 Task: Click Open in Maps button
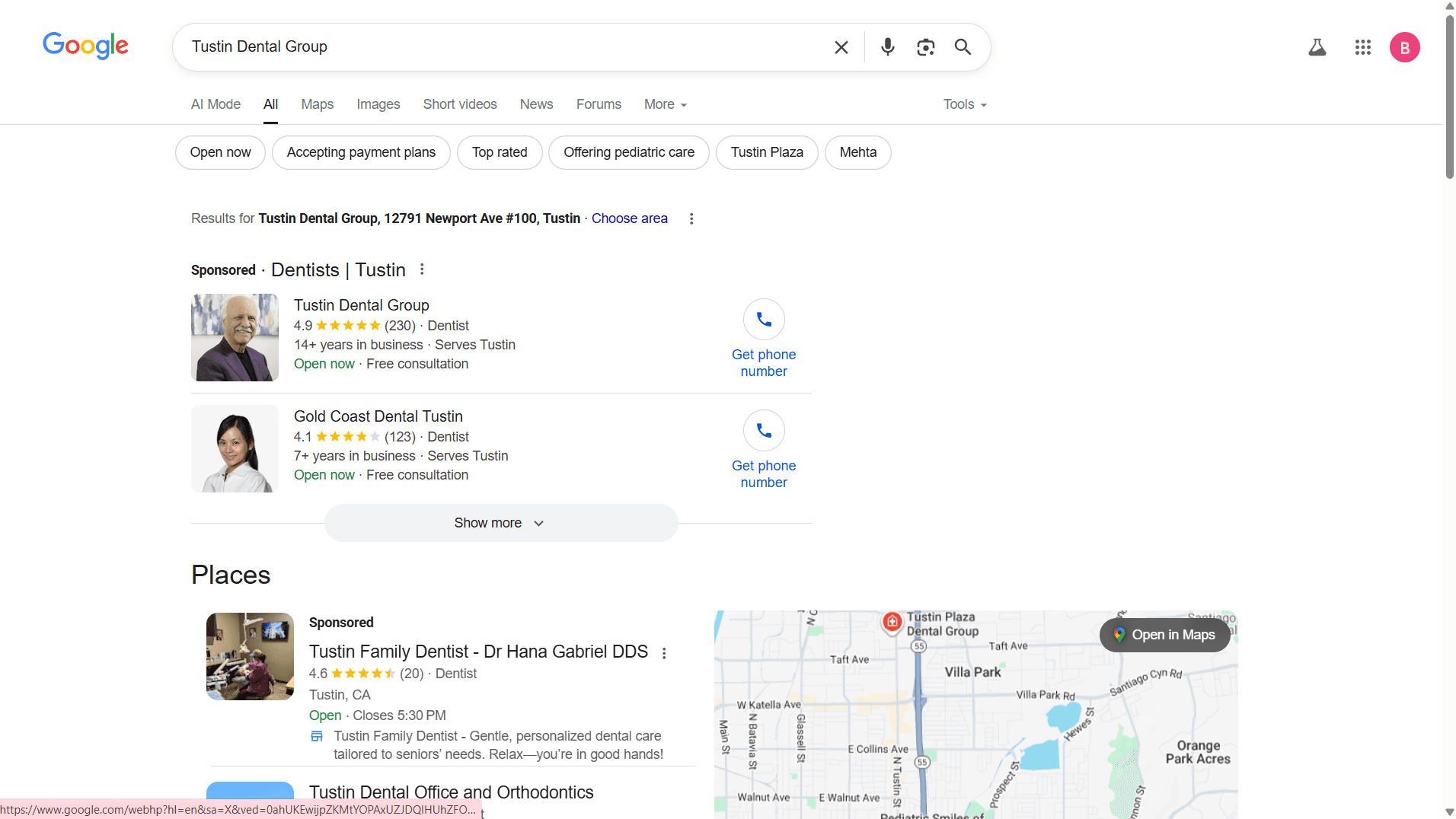click(x=1165, y=635)
